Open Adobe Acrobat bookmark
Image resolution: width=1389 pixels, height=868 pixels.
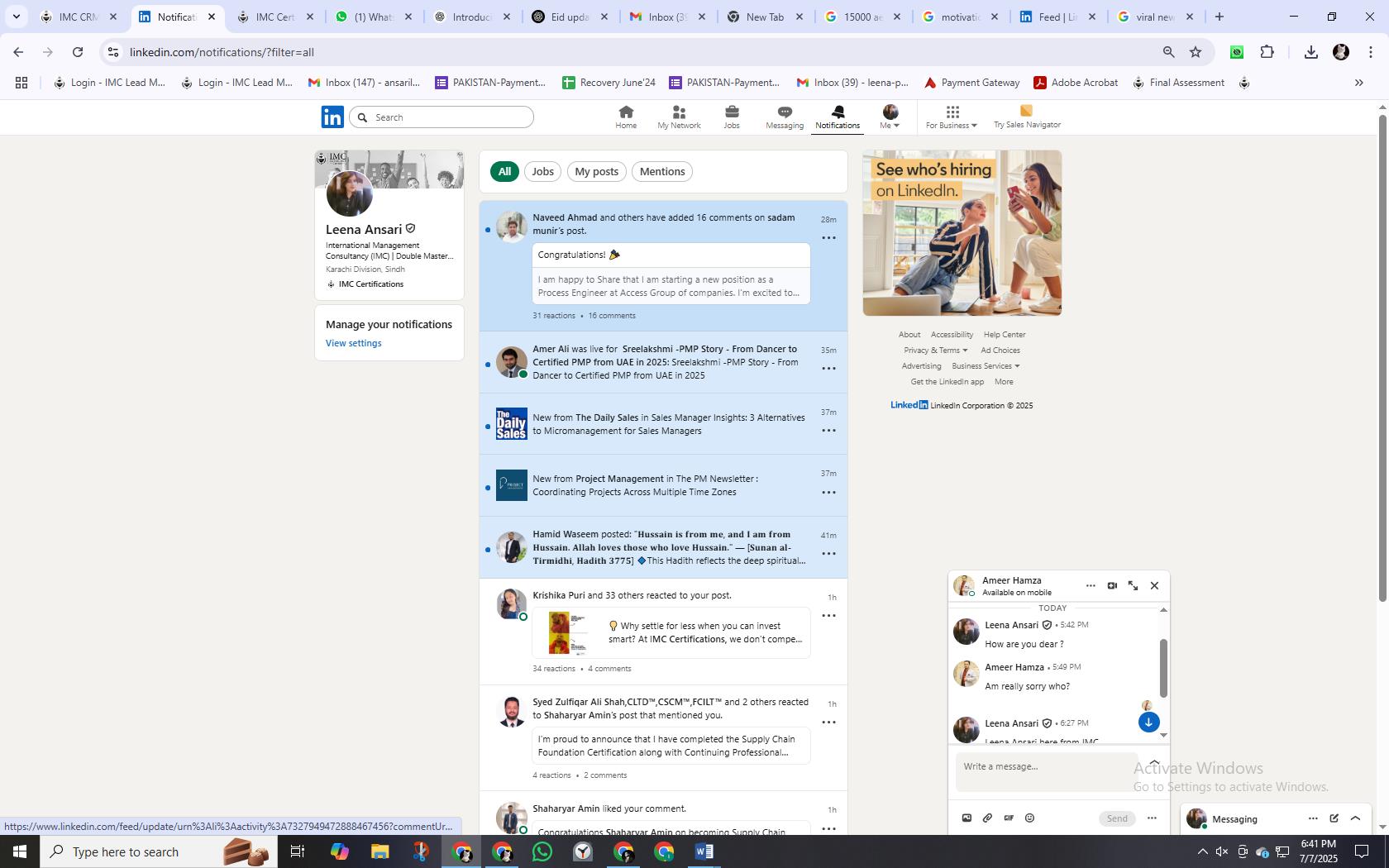[x=1076, y=83]
